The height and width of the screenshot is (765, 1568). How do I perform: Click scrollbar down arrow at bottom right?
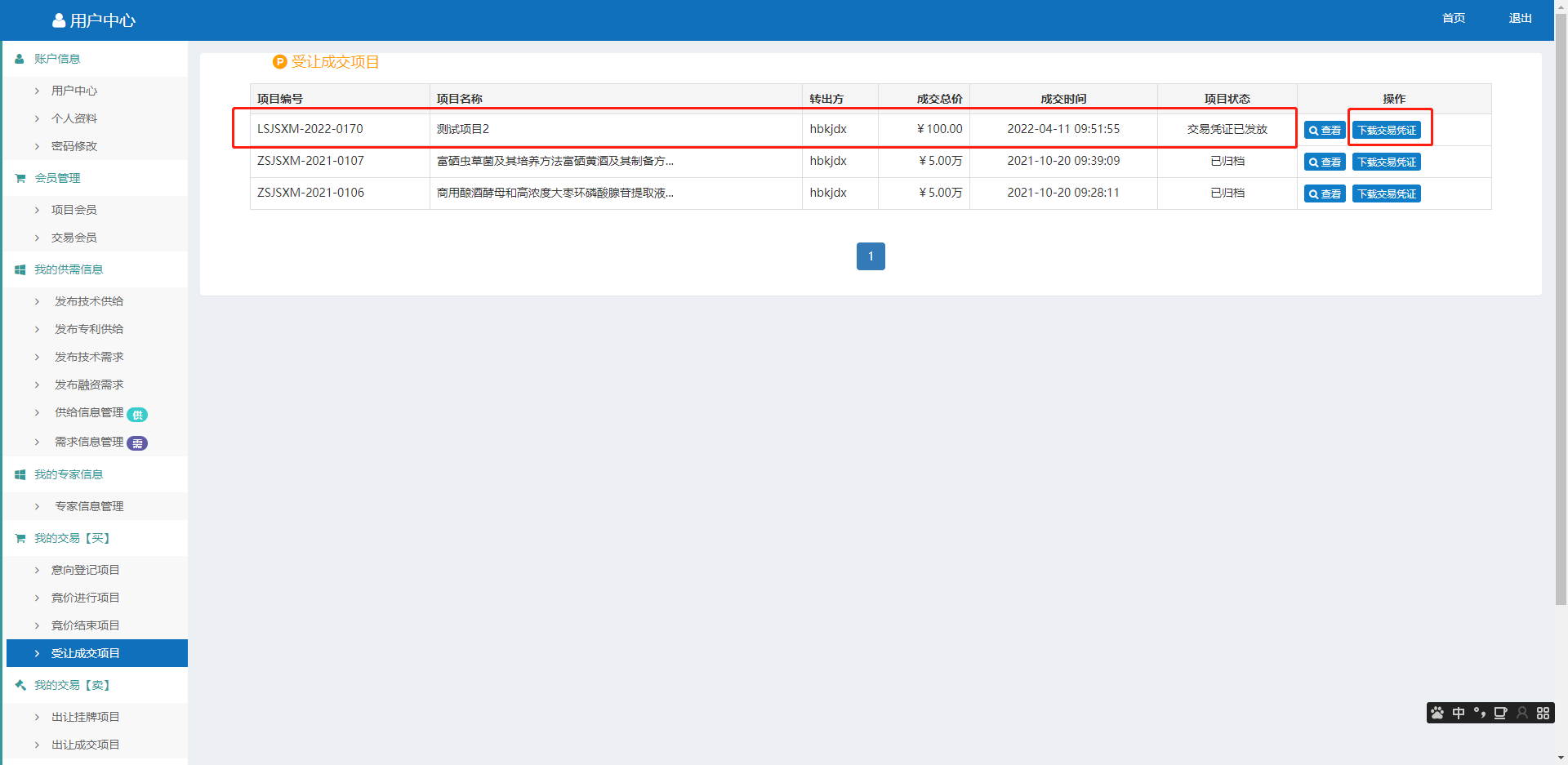click(x=1561, y=758)
